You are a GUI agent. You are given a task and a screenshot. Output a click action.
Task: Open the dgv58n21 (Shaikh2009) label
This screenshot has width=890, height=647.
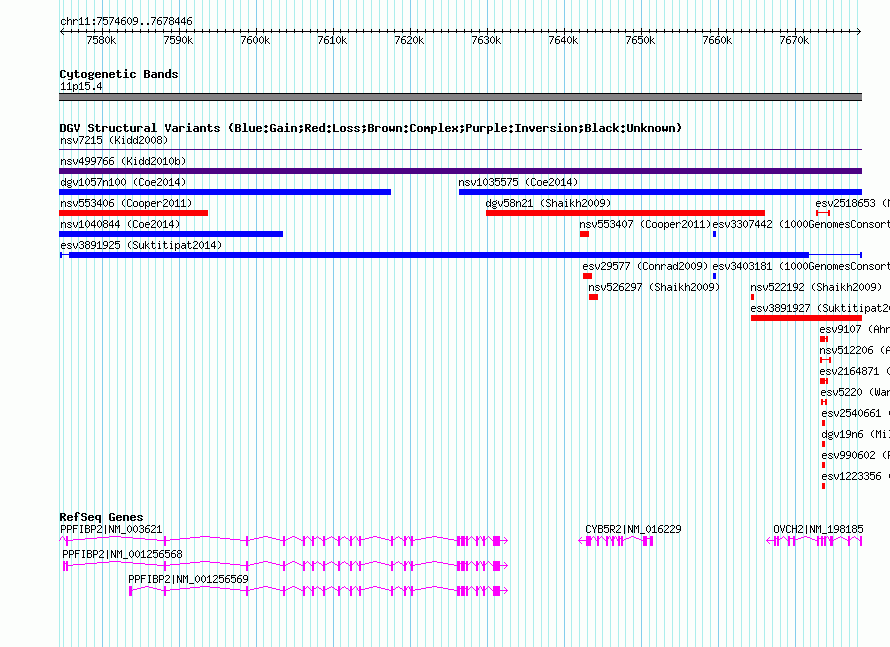pyautogui.click(x=548, y=203)
